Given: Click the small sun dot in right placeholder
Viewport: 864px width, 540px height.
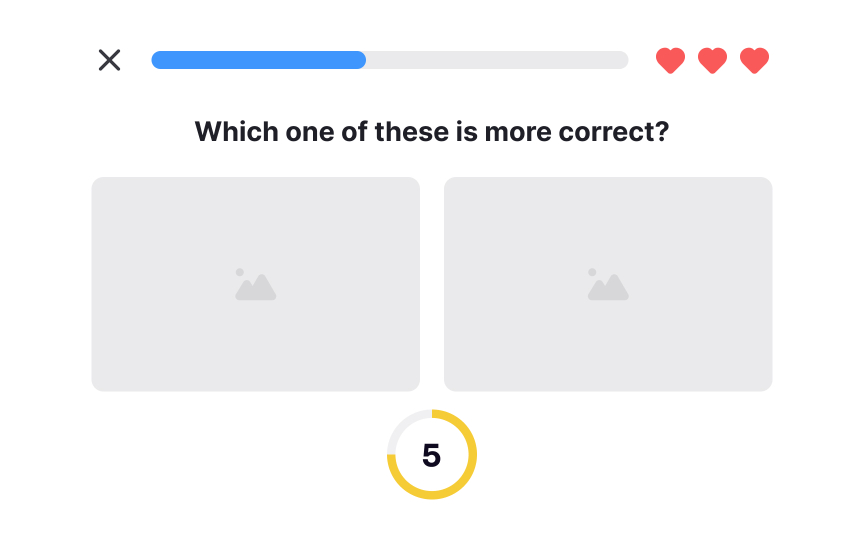Looking at the screenshot, I should tap(592, 272).
